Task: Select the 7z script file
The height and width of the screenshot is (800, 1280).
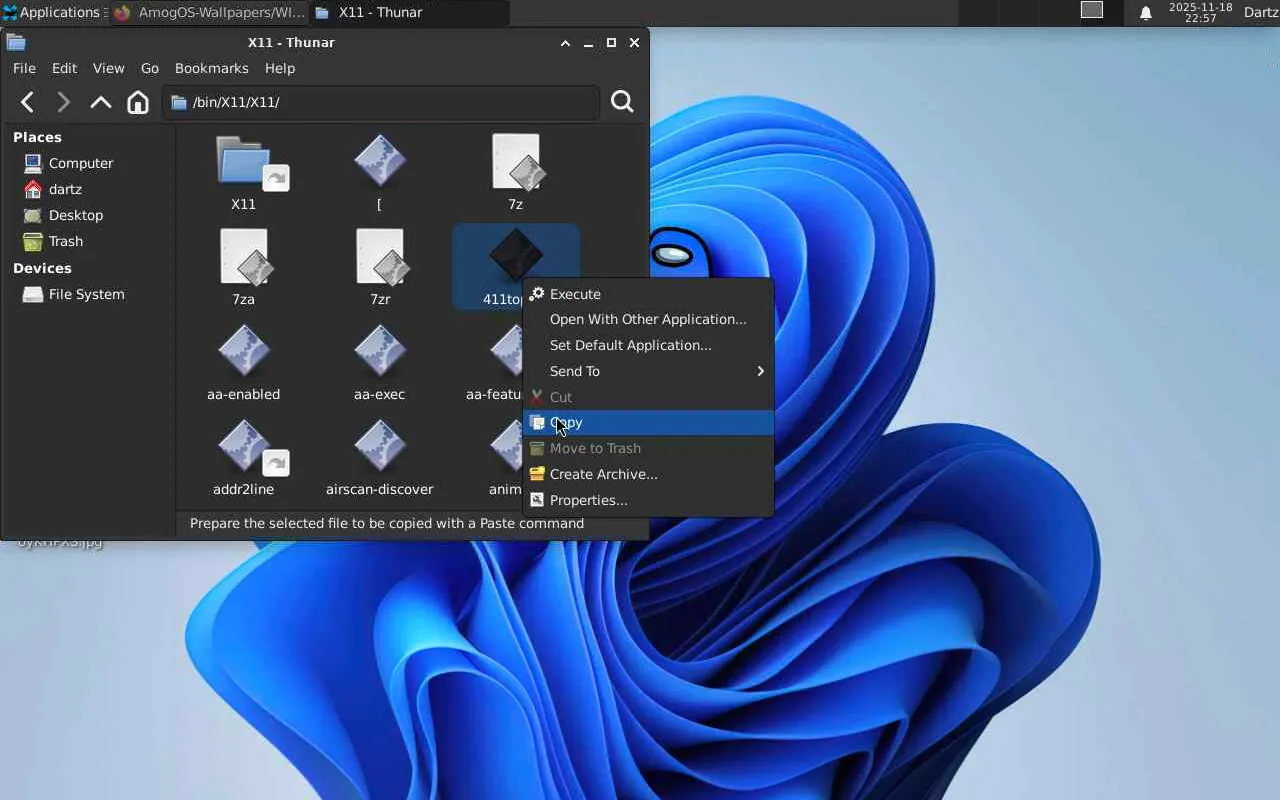Action: [515, 173]
